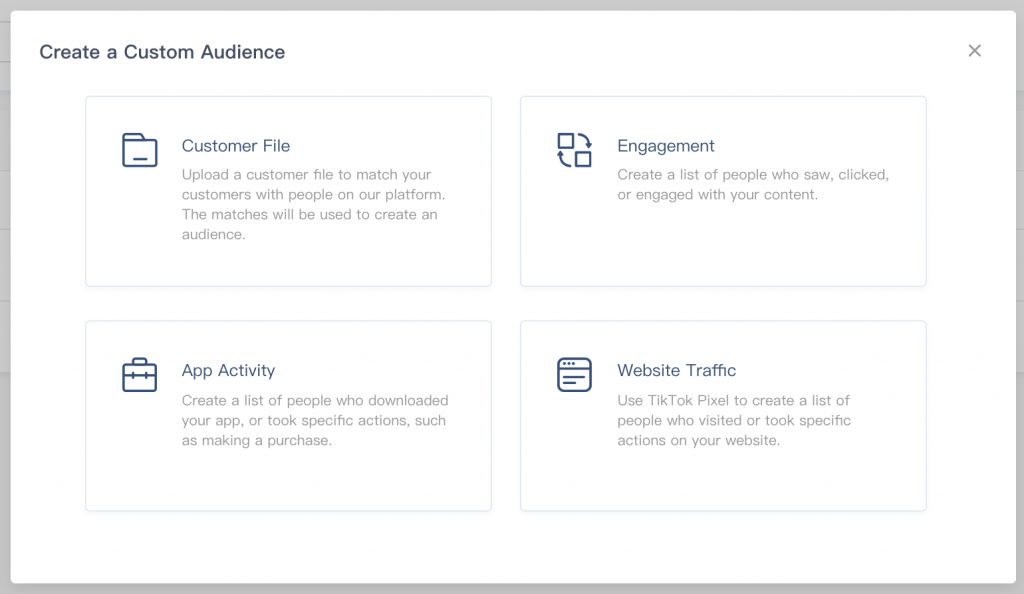Click the Website Traffic browser icon
This screenshot has width=1024, height=594.
[x=575, y=375]
